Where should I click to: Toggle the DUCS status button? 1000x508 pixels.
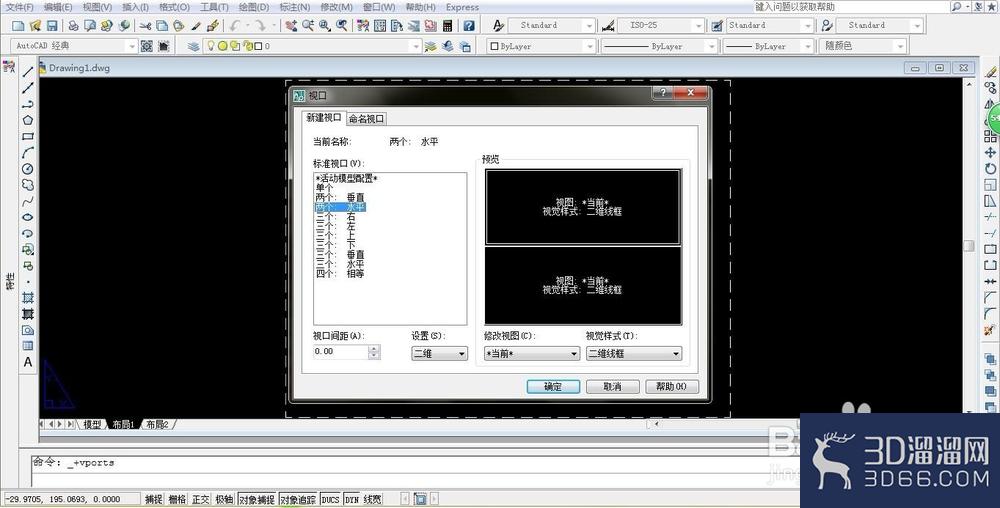click(330, 500)
